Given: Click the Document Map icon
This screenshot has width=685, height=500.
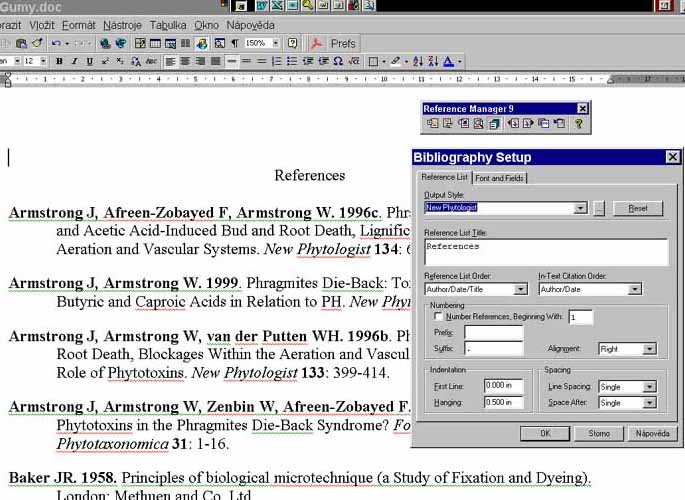Looking at the screenshot, I should coord(219,43).
